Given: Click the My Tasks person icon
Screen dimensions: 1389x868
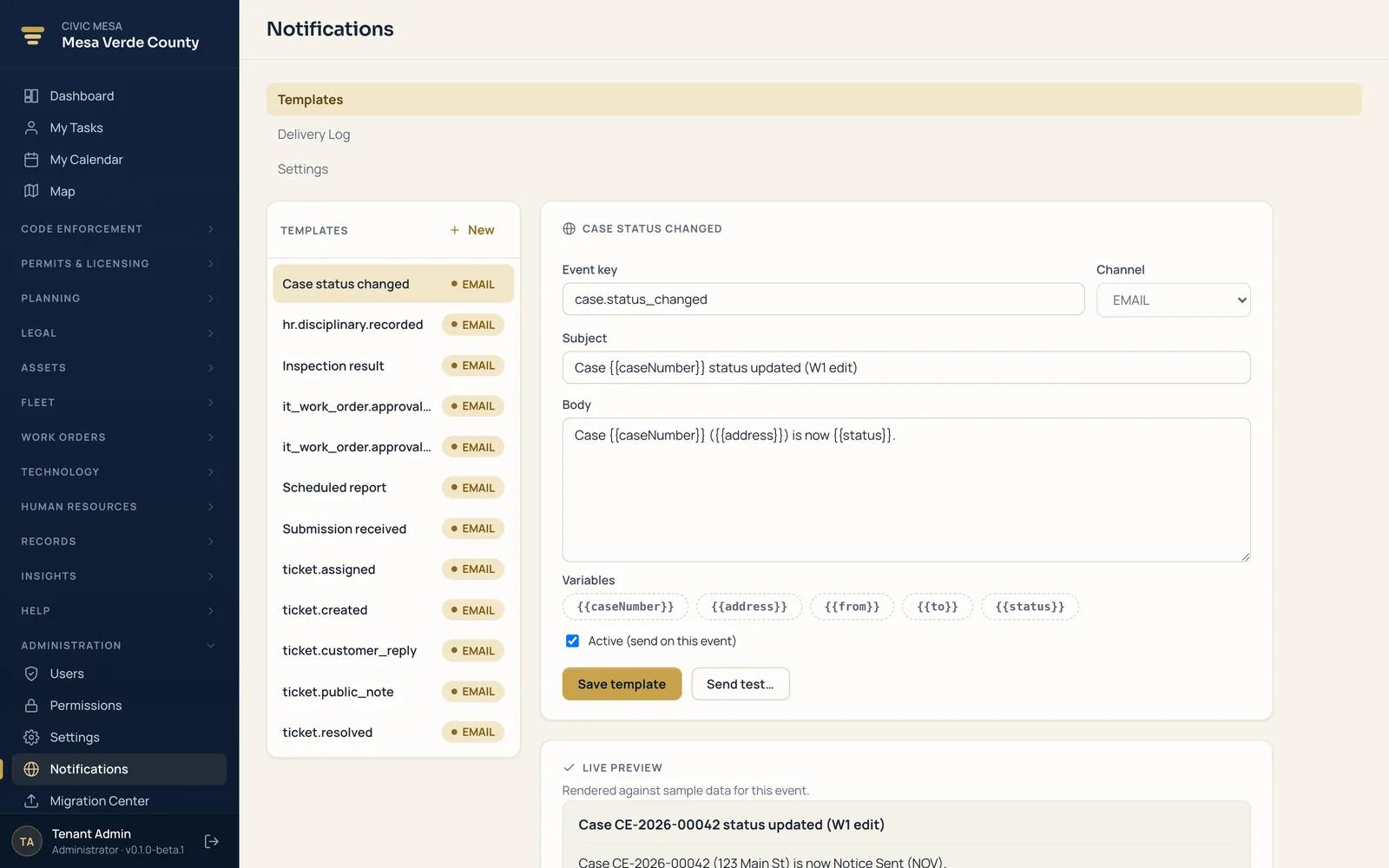Looking at the screenshot, I should pyautogui.click(x=31, y=128).
